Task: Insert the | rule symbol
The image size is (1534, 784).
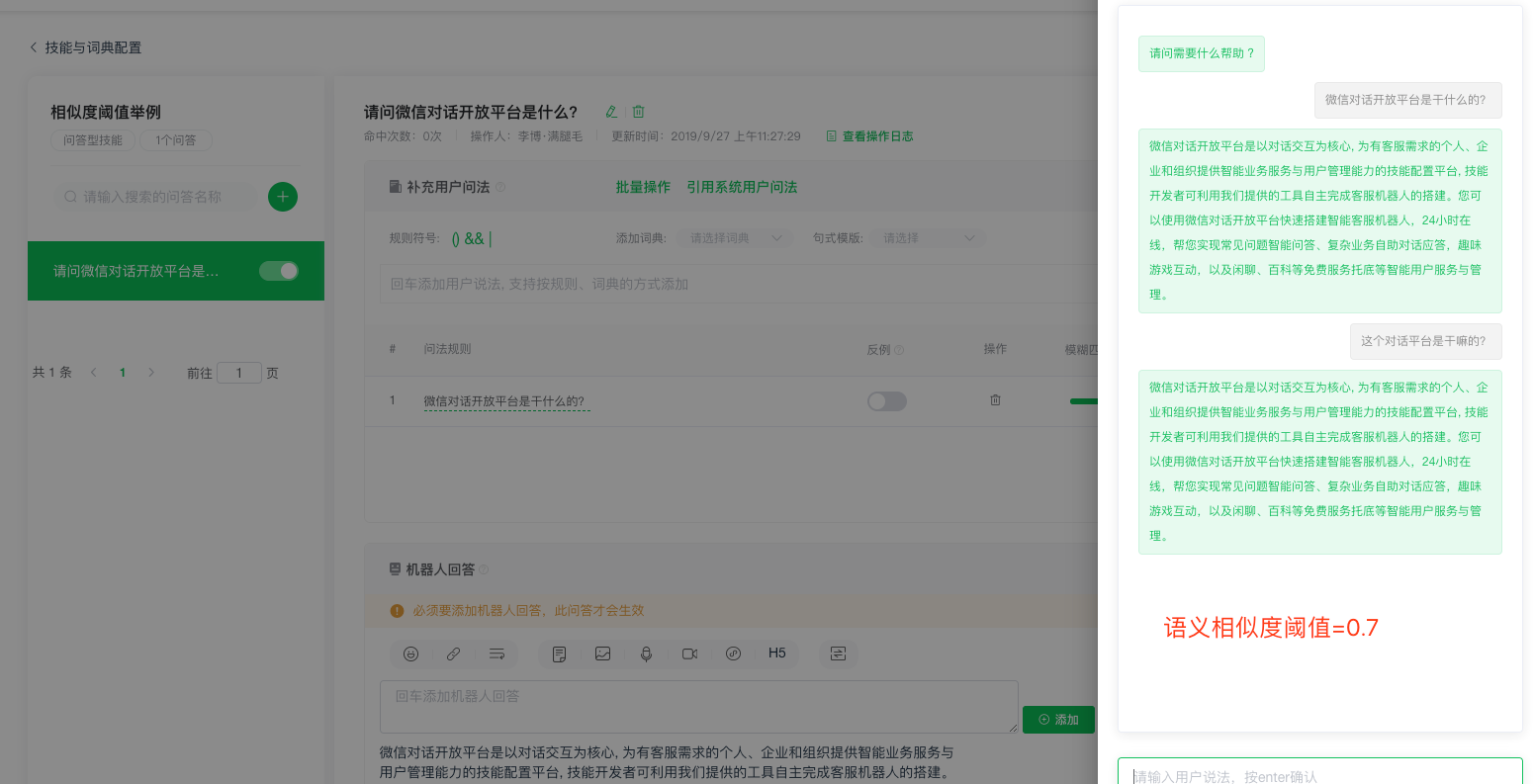Action: coord(491,238)
